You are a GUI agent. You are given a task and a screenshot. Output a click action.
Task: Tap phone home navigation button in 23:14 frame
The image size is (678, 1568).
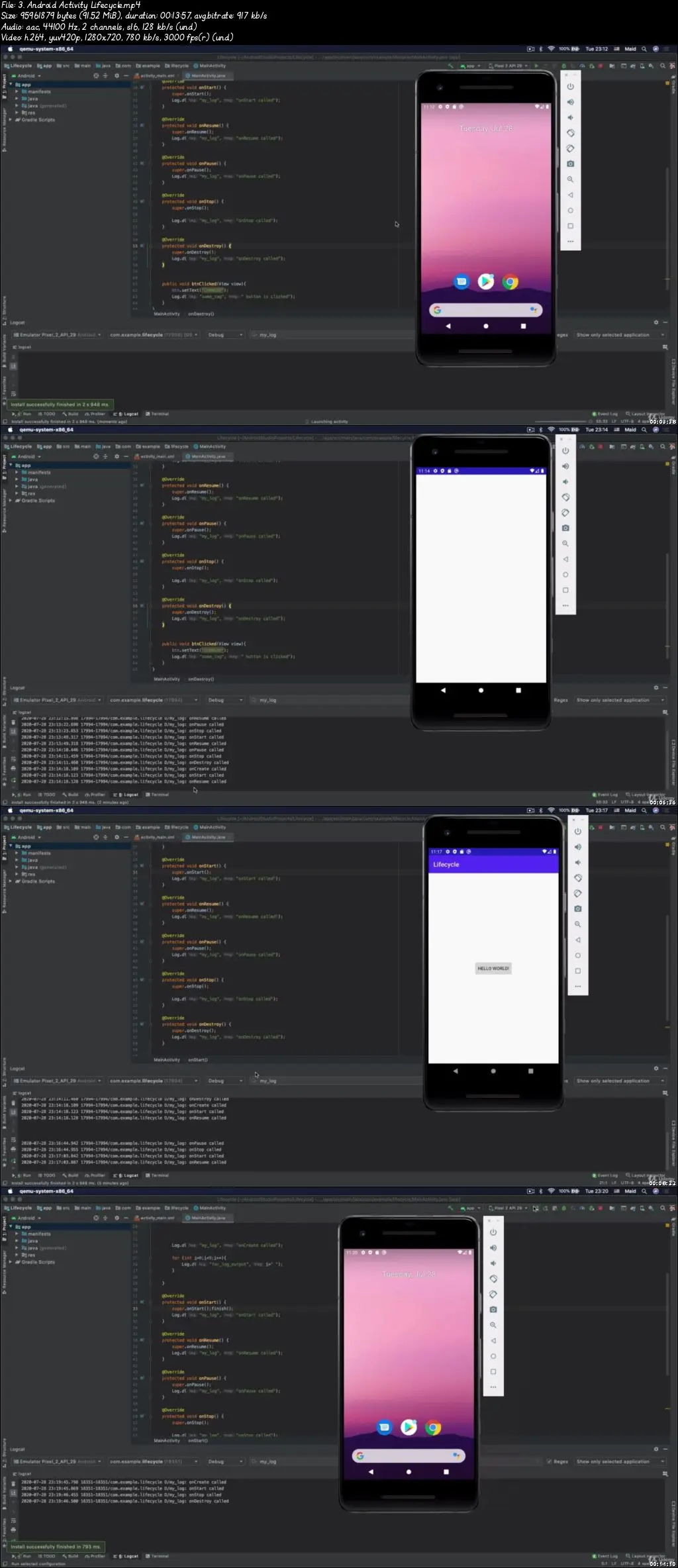point(481,690)
